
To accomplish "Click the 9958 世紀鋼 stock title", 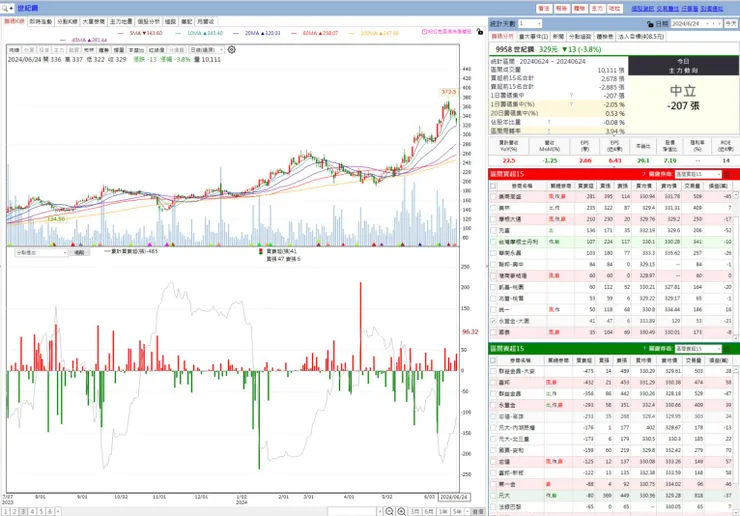I will coord(514,49).
